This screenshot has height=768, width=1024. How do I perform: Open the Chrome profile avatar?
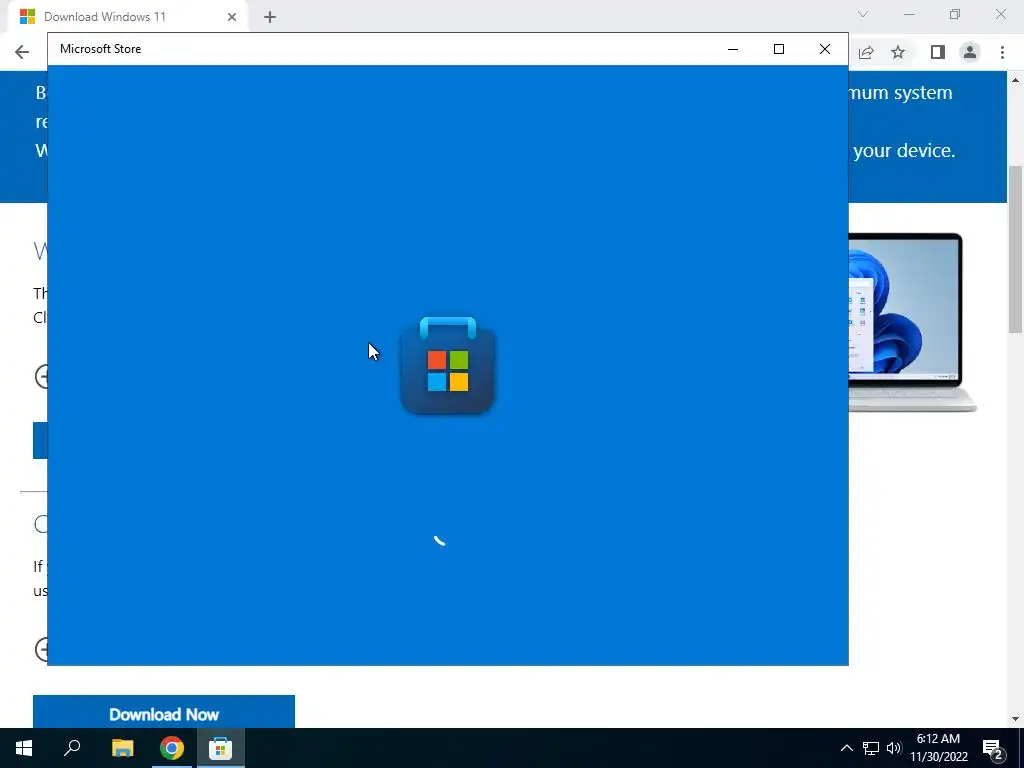click(x=970, y=52)
